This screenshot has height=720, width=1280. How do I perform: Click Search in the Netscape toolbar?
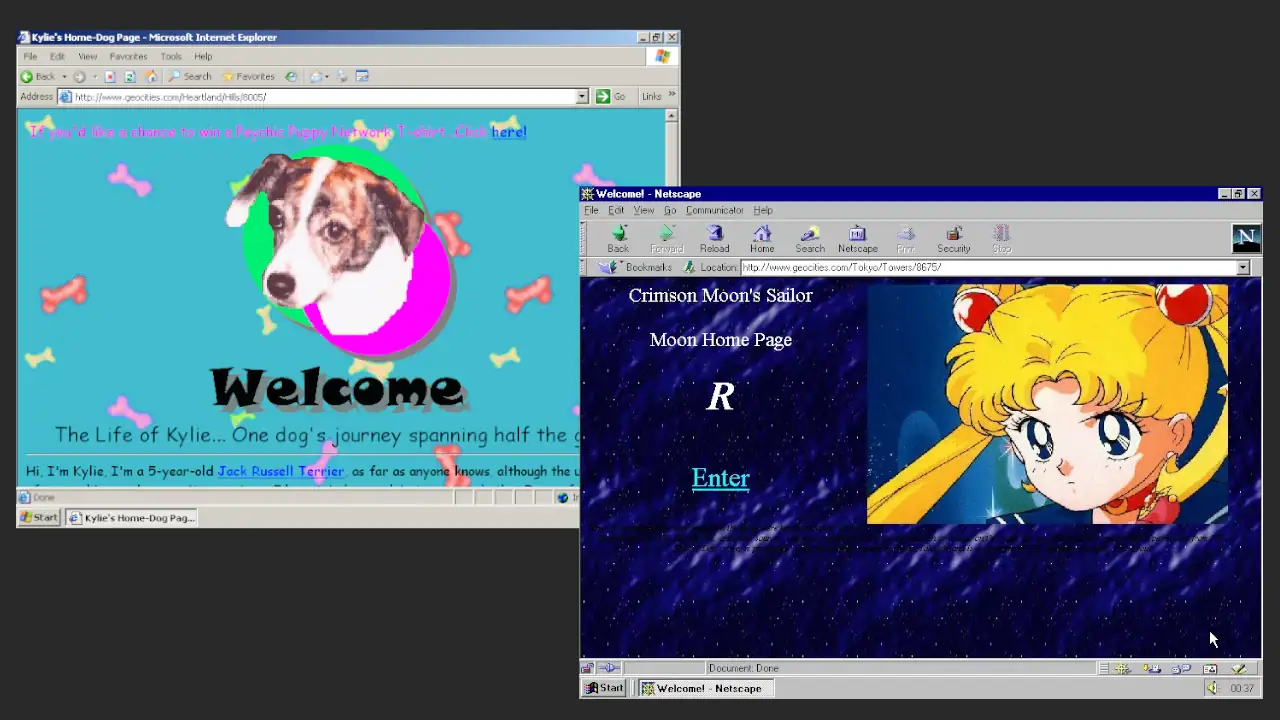point(810,239)
